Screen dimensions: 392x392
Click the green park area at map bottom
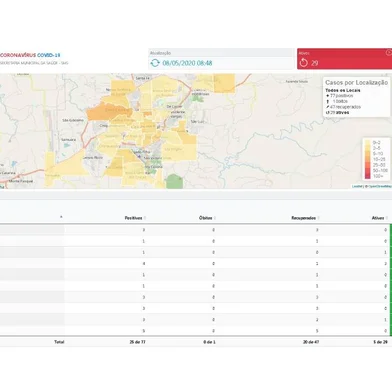point(174,181)
